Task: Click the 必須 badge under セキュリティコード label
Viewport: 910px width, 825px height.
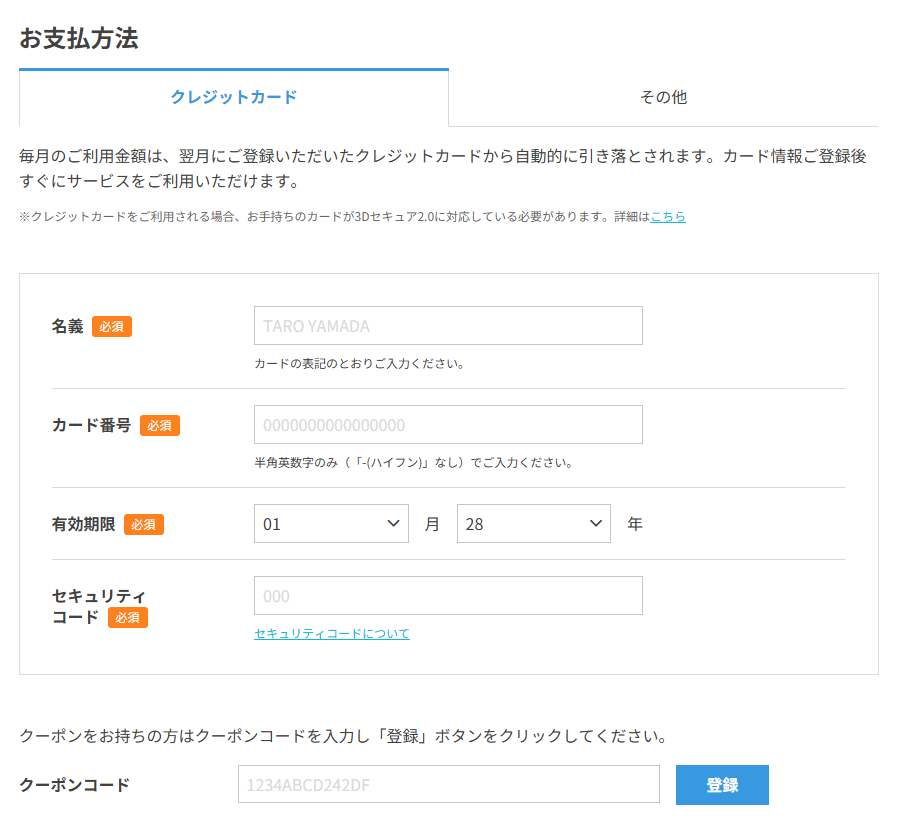Action: (x=128, y=617)
